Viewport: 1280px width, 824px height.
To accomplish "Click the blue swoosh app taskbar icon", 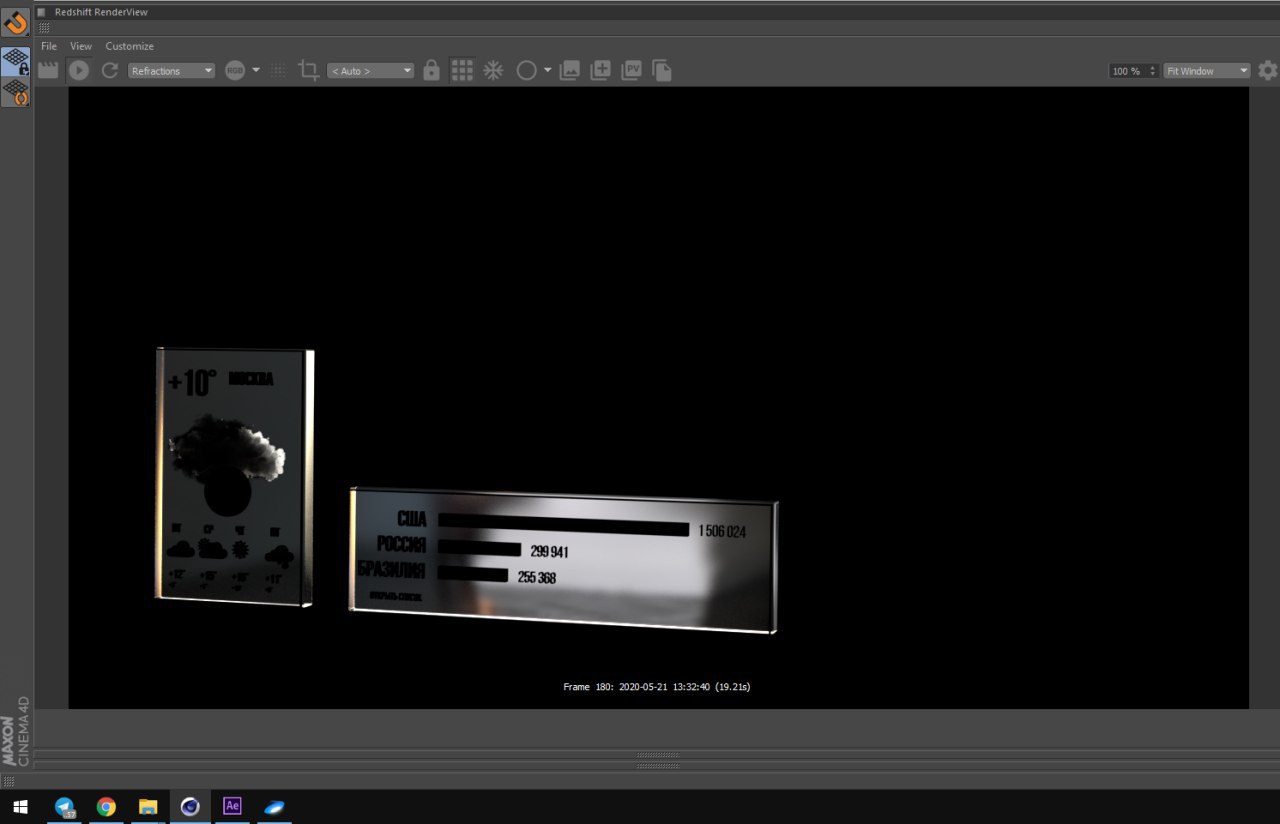I will [274, 806].
